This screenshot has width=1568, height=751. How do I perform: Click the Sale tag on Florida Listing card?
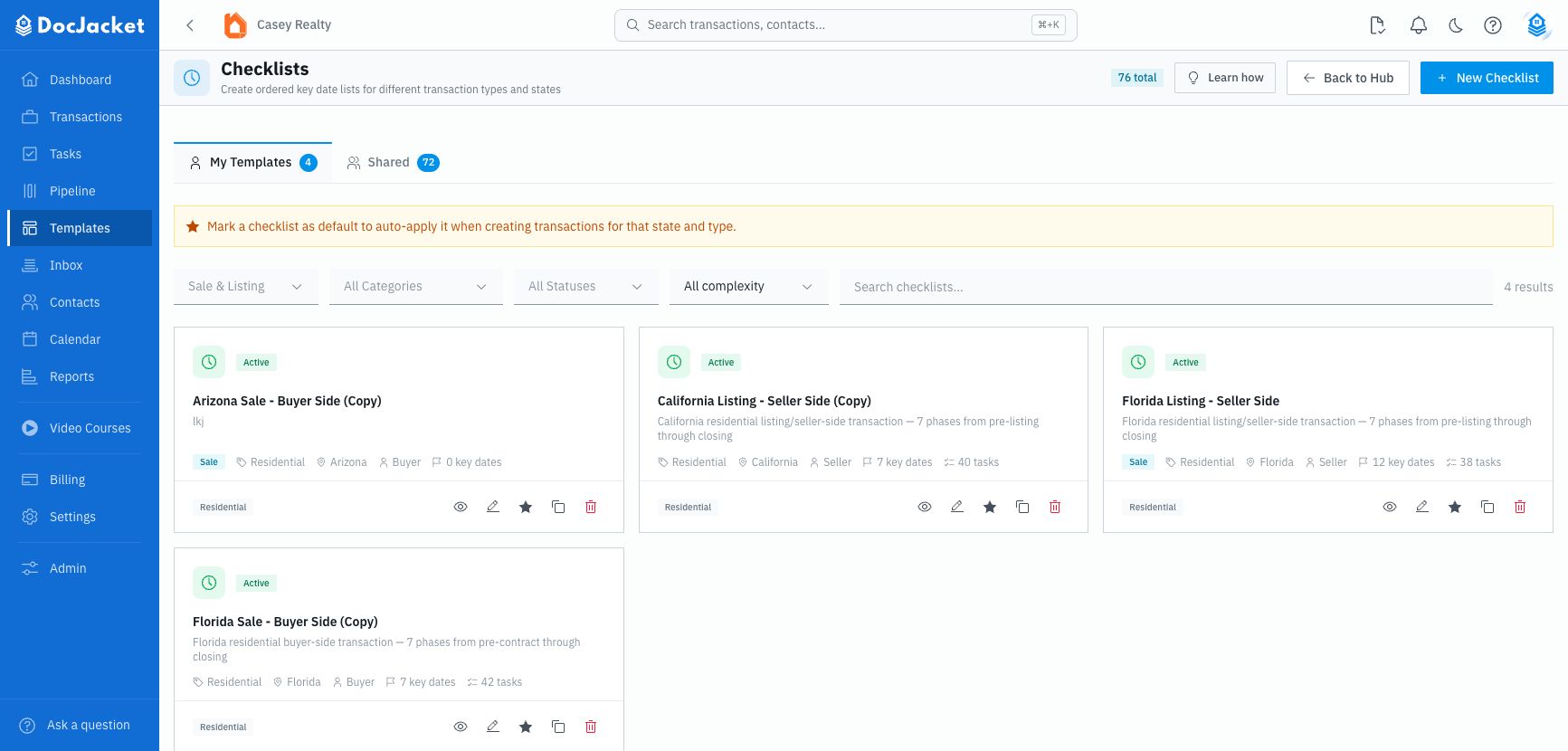pos(1138,462)
